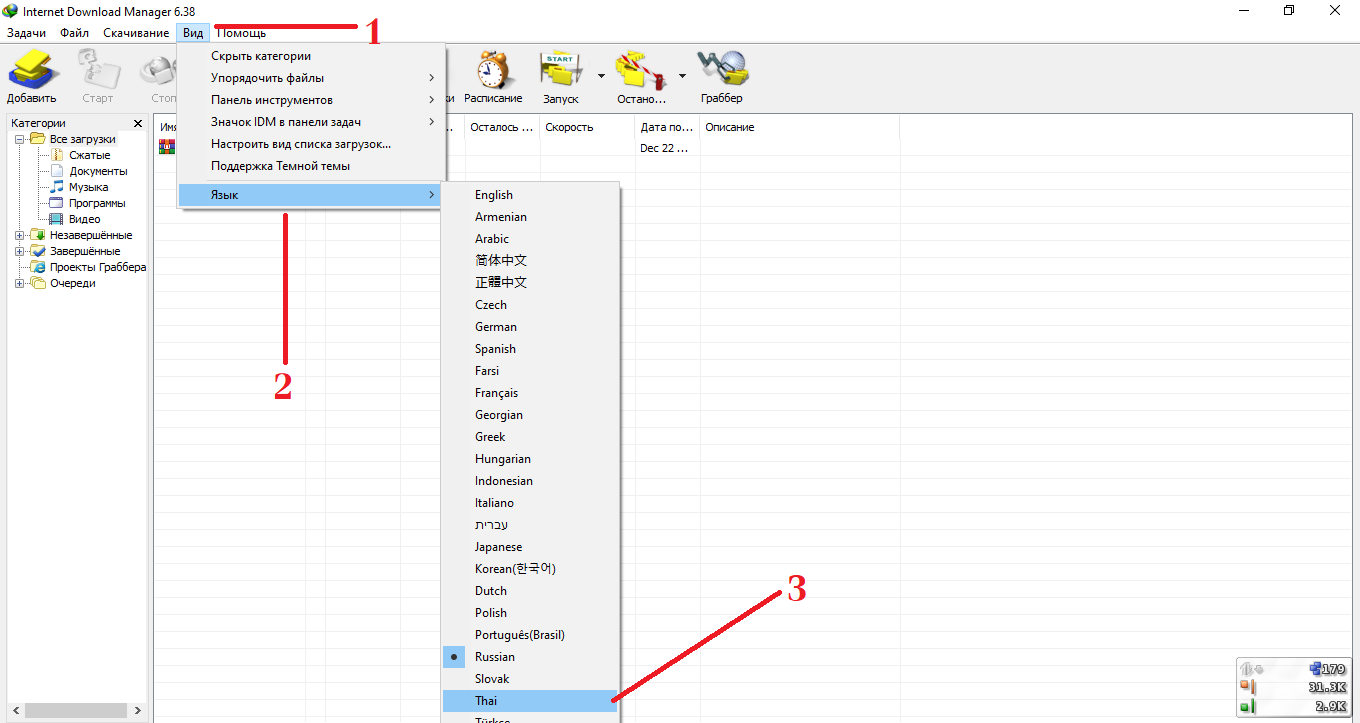Open the dropdown arrow next to Запуск
The image size is (1360, 723).
[x=601, y=75]
